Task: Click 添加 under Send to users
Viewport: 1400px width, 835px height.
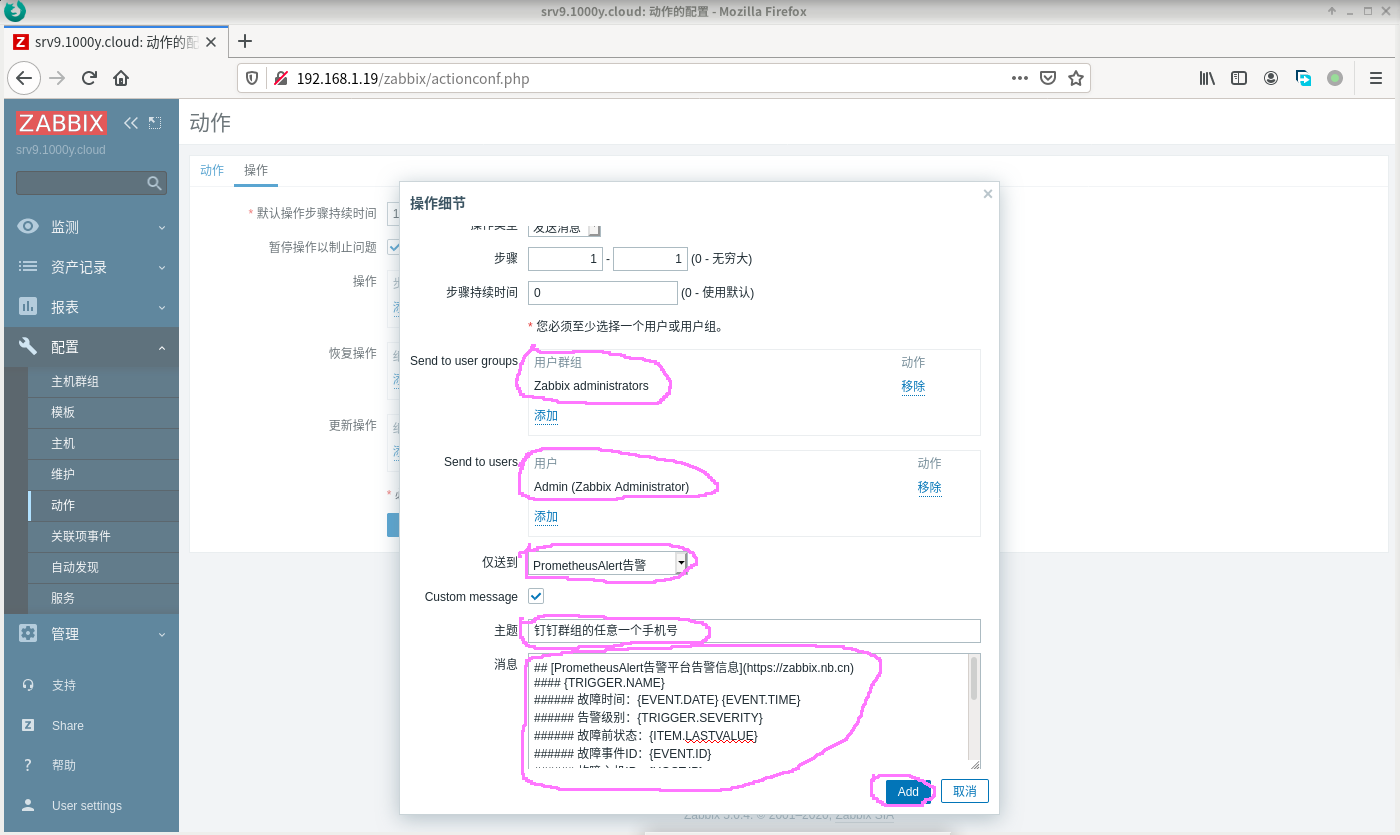Action: pos(546,516)
